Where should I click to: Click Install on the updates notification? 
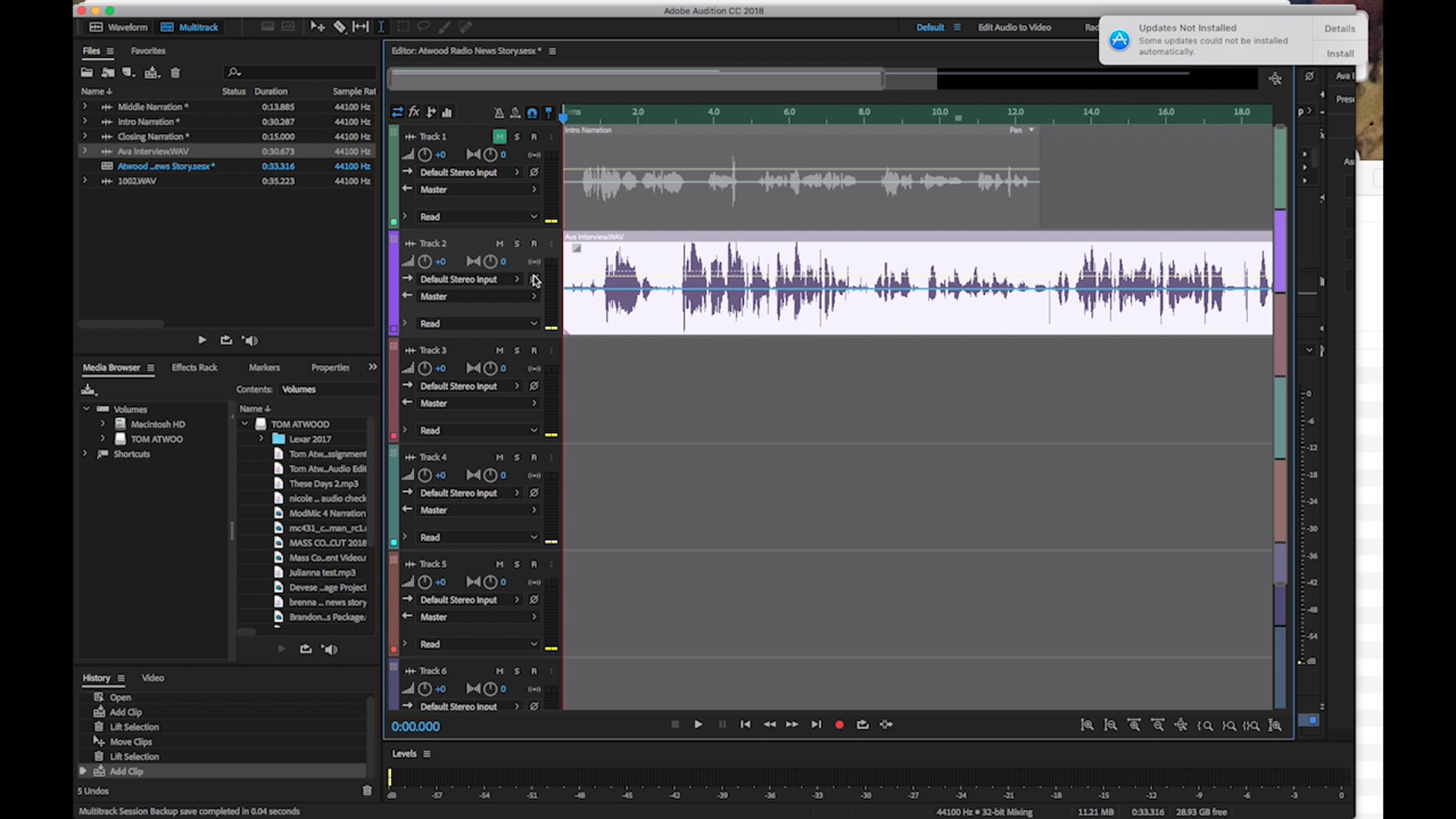coord(1340,53)
